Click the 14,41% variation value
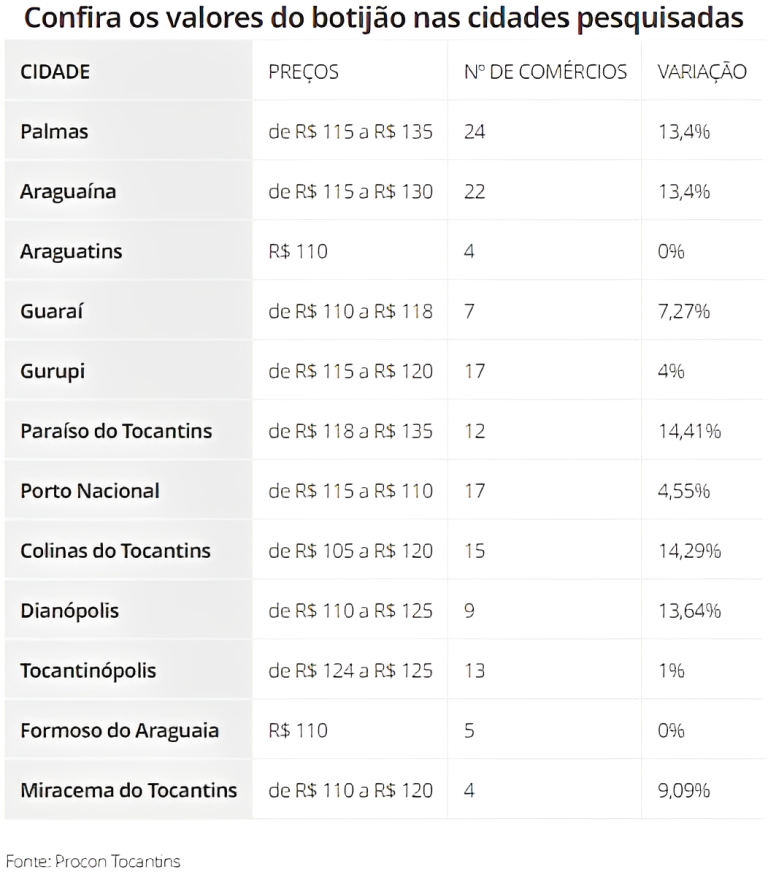This screenshot has height=875, width=768. [x=689, y=431]
